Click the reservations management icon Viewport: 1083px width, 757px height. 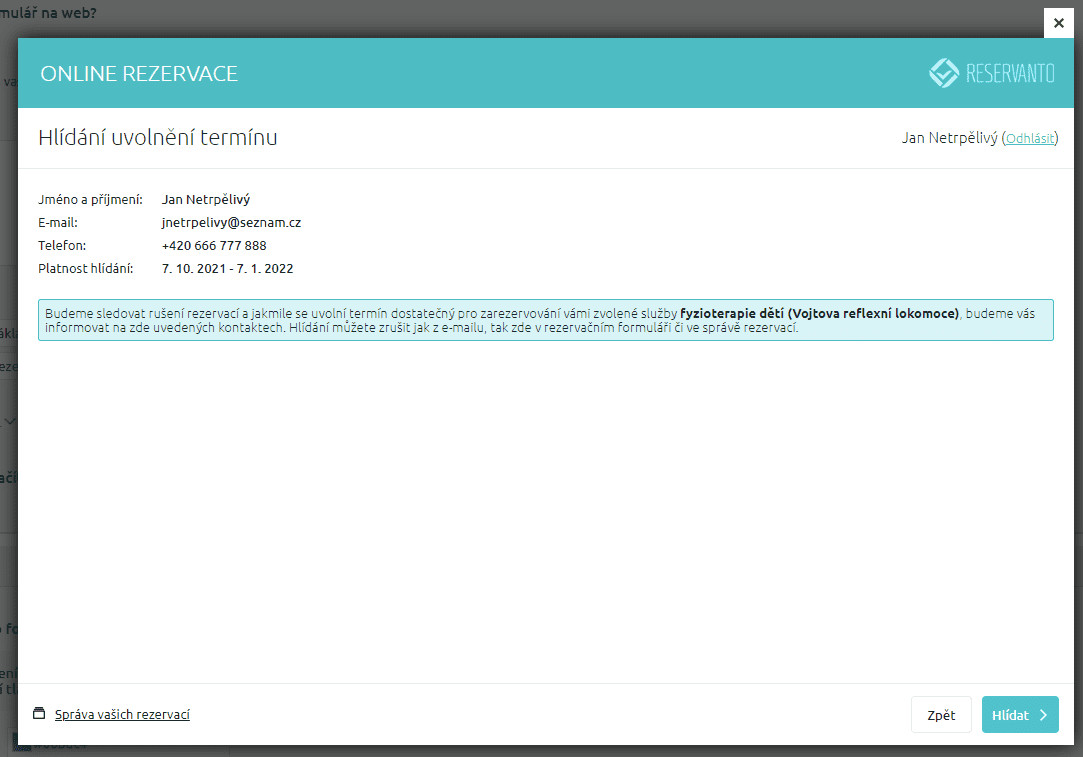pyautogui.click(x=39, y=714)
